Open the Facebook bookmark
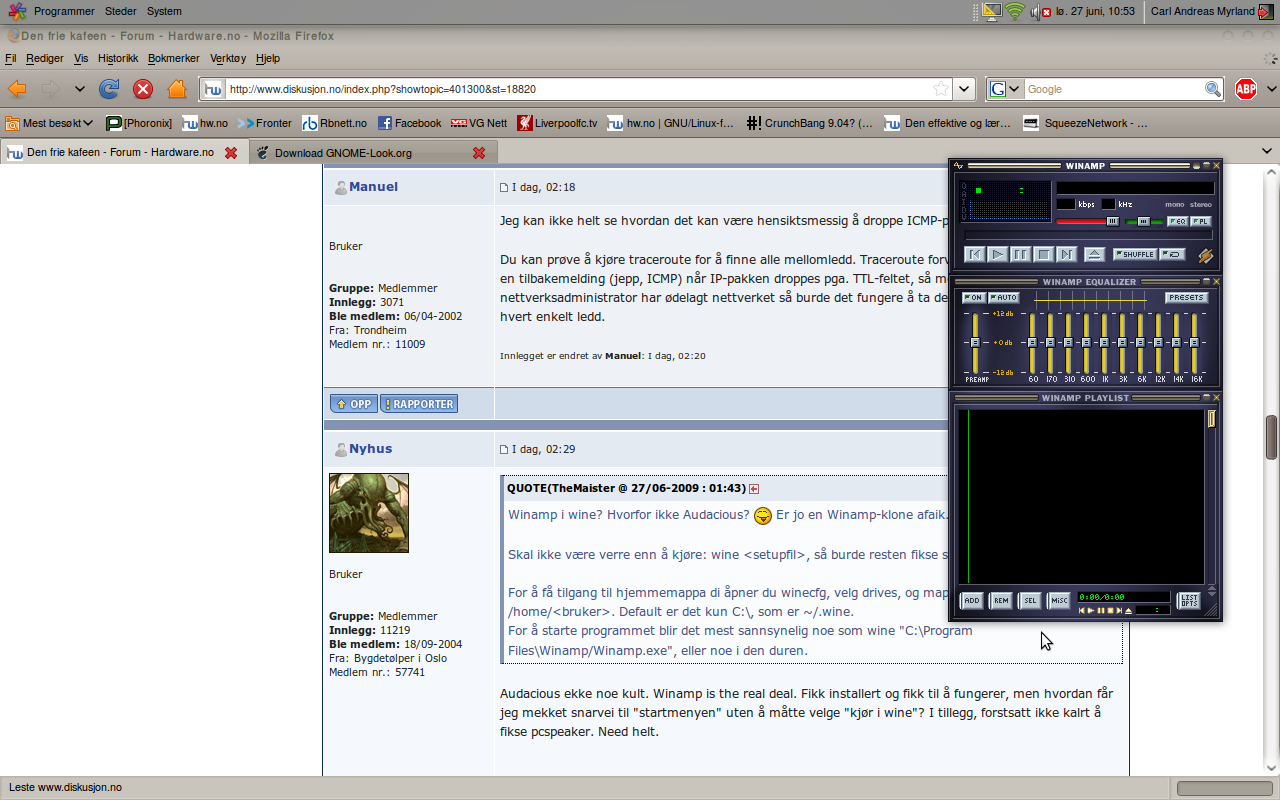1280x800 pixels. (409, 123)
